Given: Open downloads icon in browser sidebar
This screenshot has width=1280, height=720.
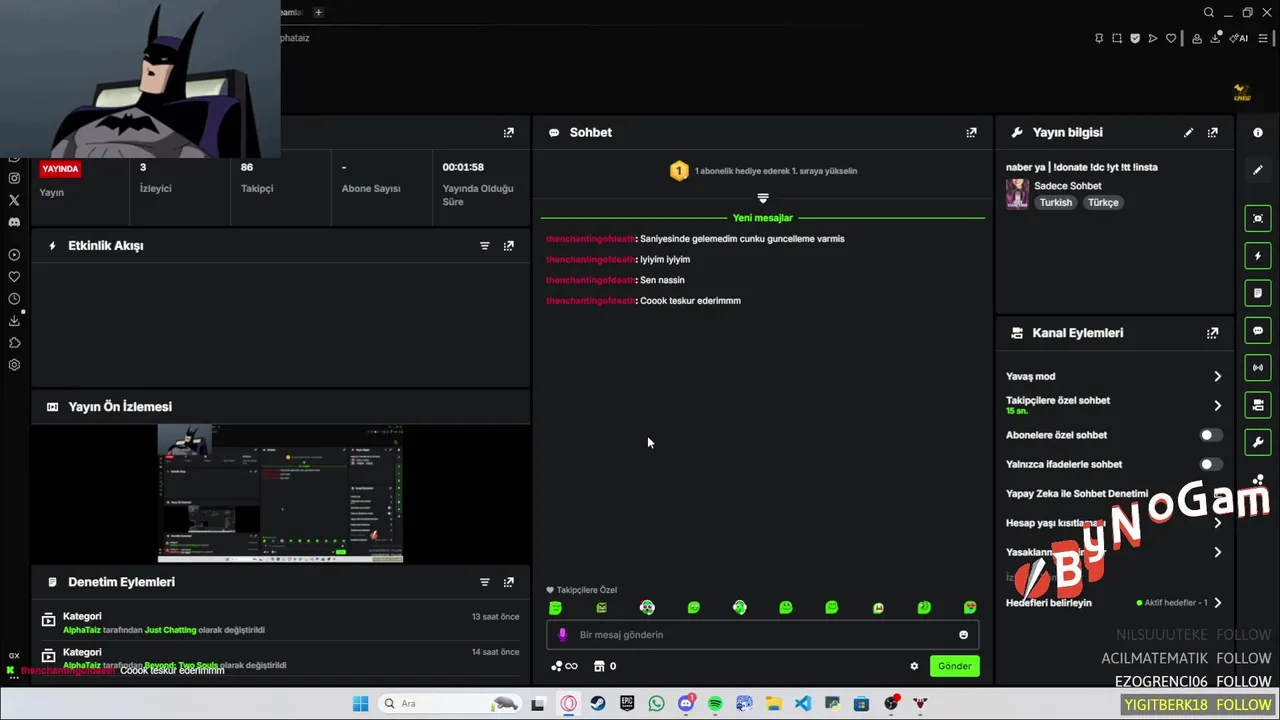Looking at the screenshot, I should pyautogui.click(x=14, y=321).
